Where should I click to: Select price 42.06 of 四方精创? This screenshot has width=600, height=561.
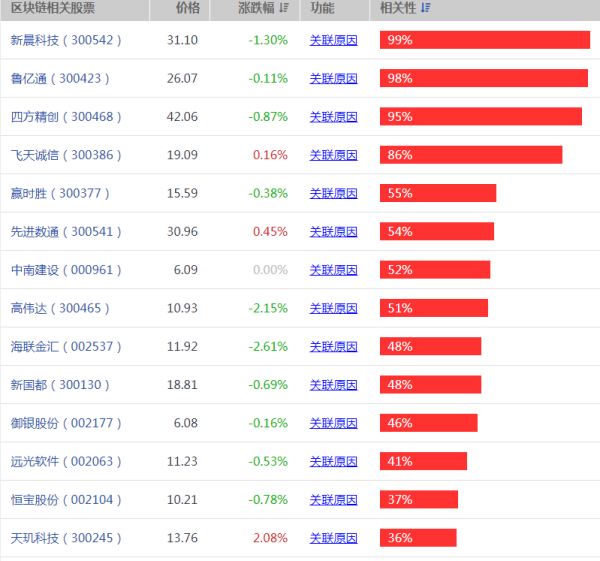point(182,117)
